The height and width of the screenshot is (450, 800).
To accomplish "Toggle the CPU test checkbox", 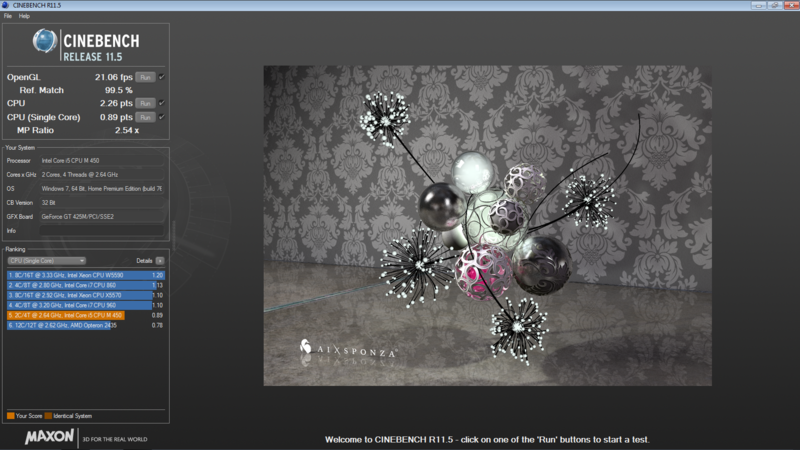I will click(162, 103).
